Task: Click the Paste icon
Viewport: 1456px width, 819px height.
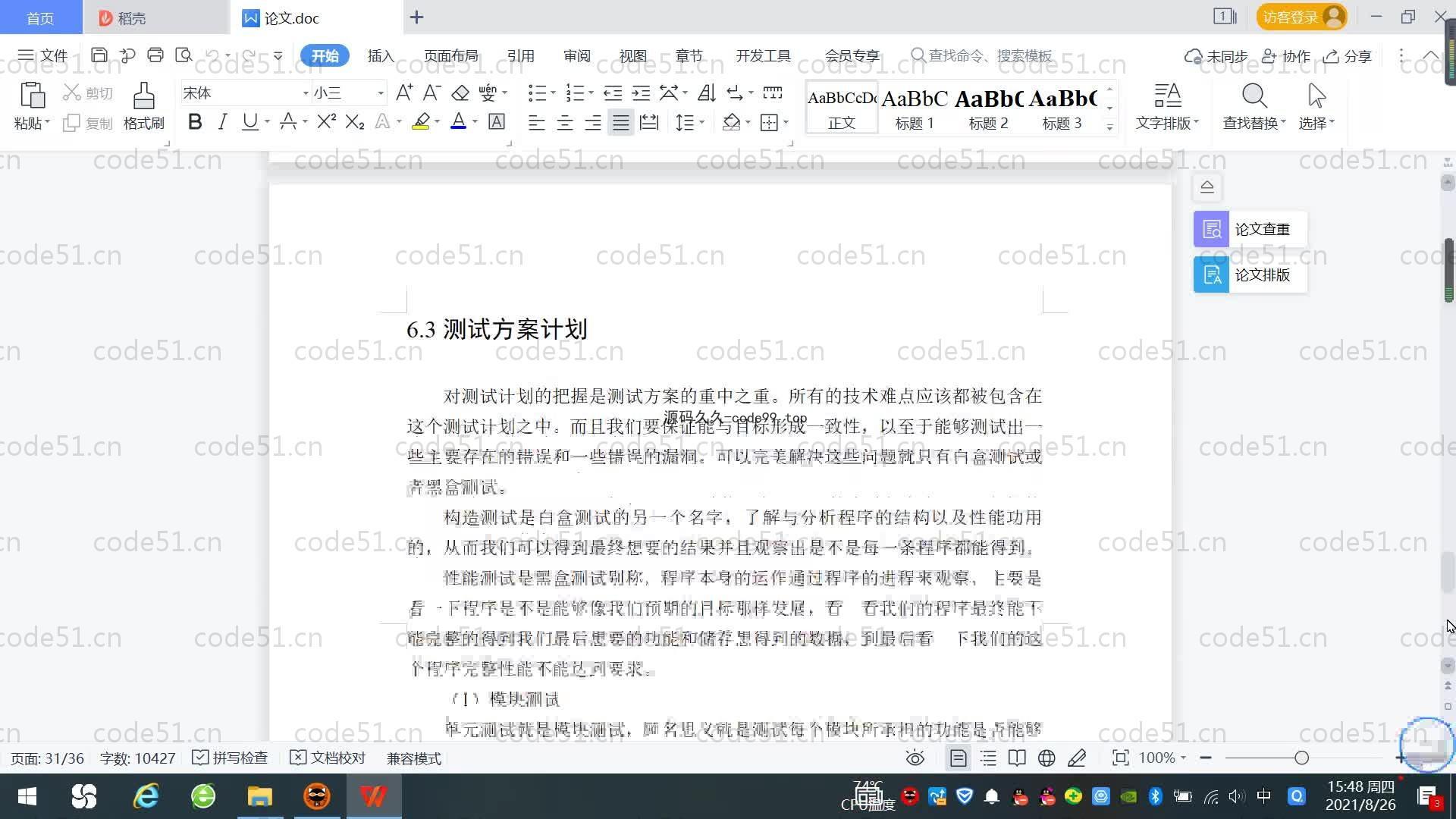Action: pyautogui.click(x=32, y=96)
